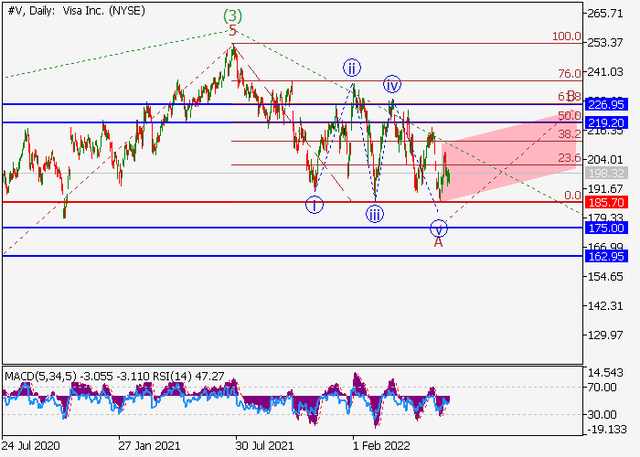Click the 185.70 red price tag
Viewport: 640px width, 457px height.
[606, 202]
